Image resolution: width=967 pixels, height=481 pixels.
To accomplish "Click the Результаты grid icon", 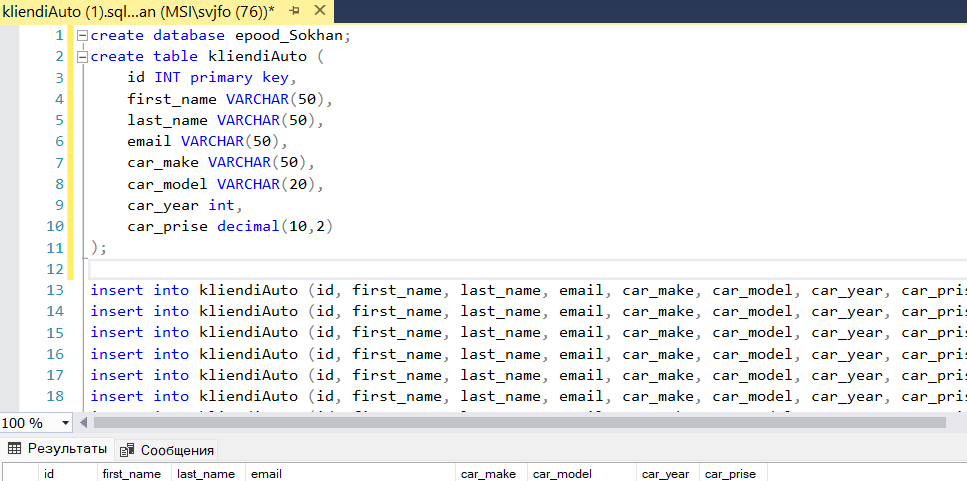I will [x=14, y=448].
